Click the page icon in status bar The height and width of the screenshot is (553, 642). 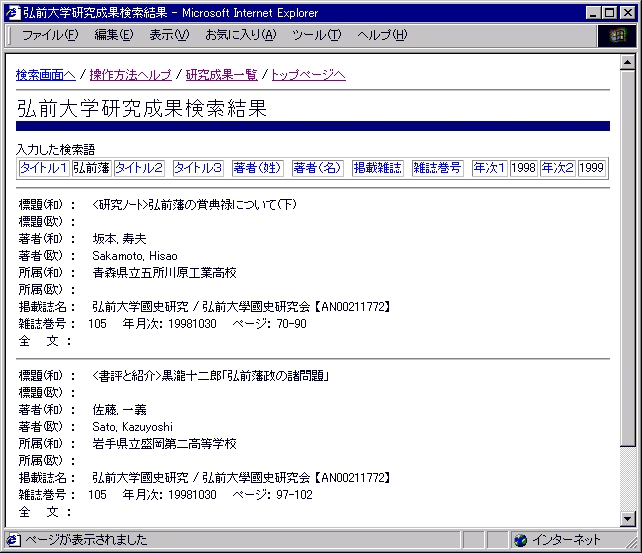coord(13,540)
